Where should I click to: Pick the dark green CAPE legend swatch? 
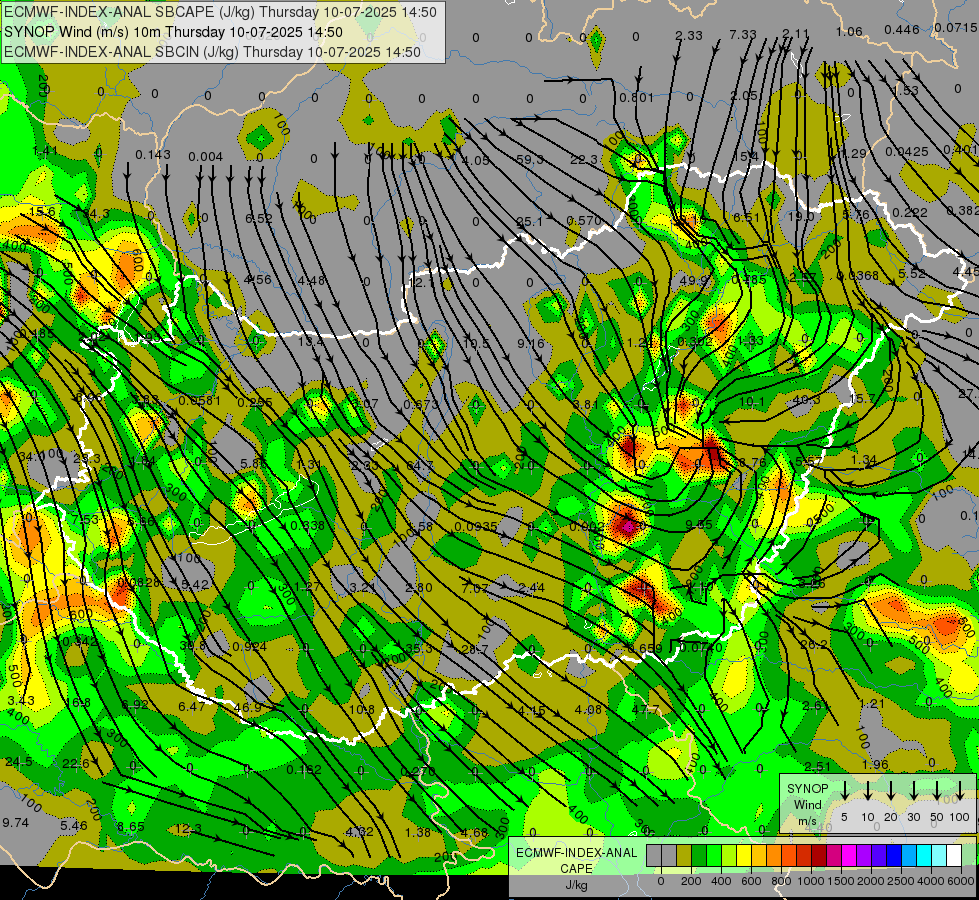[699, 856]
